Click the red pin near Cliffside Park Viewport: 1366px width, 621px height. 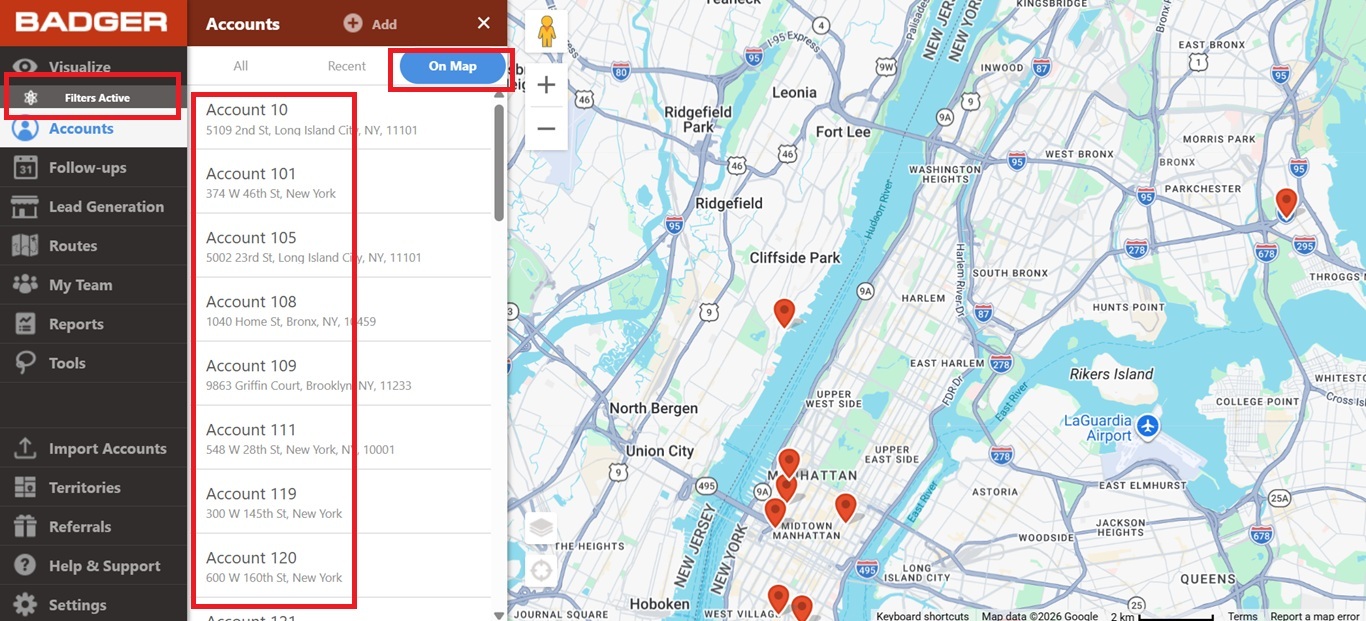tap(784, 312)
